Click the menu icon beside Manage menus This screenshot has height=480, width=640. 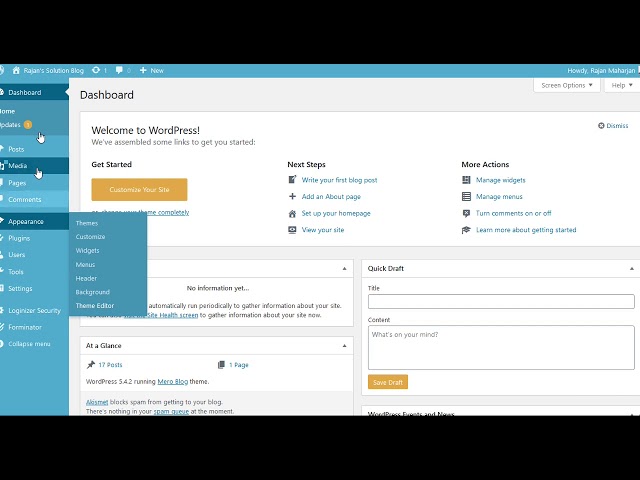pyautogui.click(x=466, y=196)
